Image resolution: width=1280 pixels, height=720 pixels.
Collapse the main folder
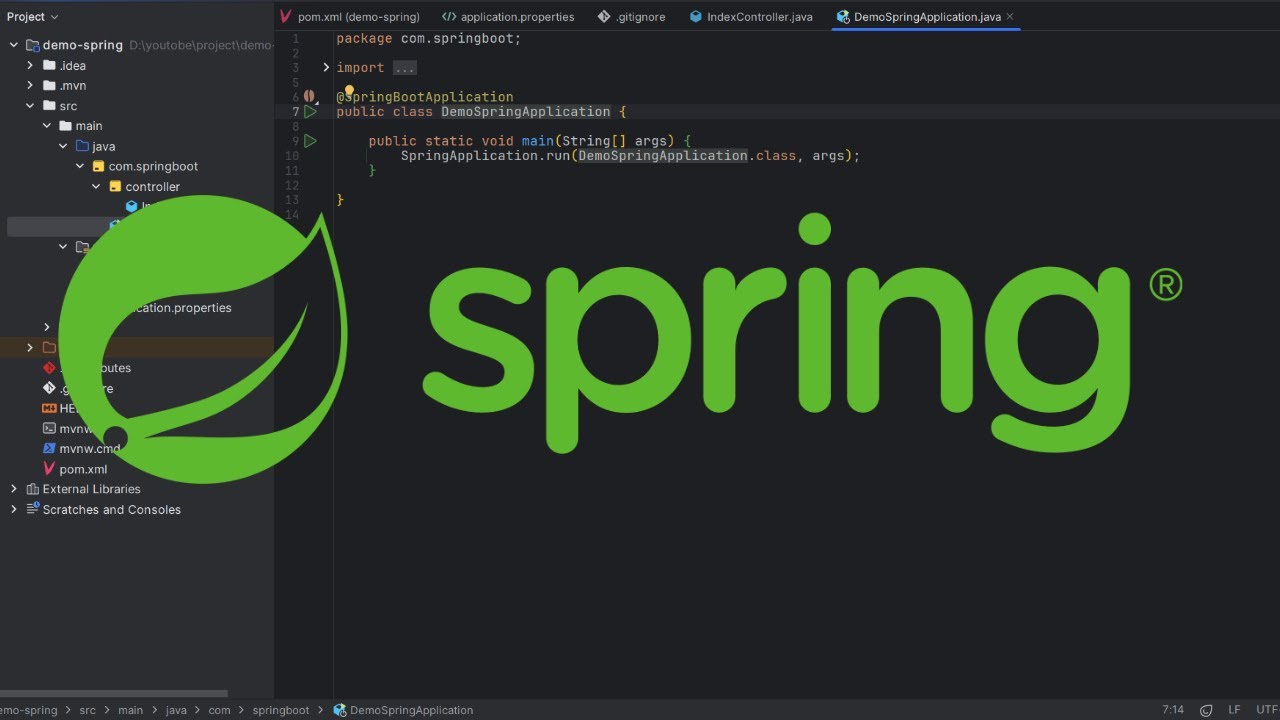(x=47, y=126)
